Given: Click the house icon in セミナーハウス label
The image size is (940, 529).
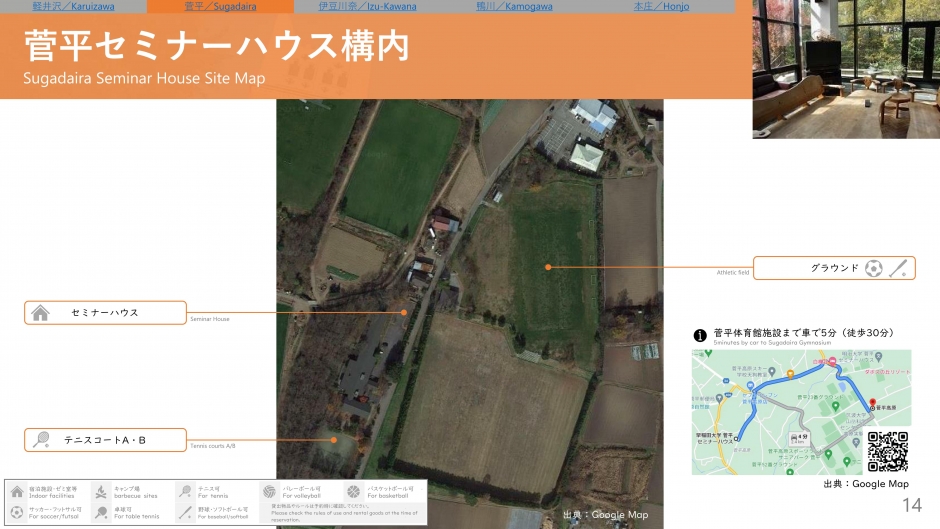Looking at the screenshot, I should click(40, 312).
